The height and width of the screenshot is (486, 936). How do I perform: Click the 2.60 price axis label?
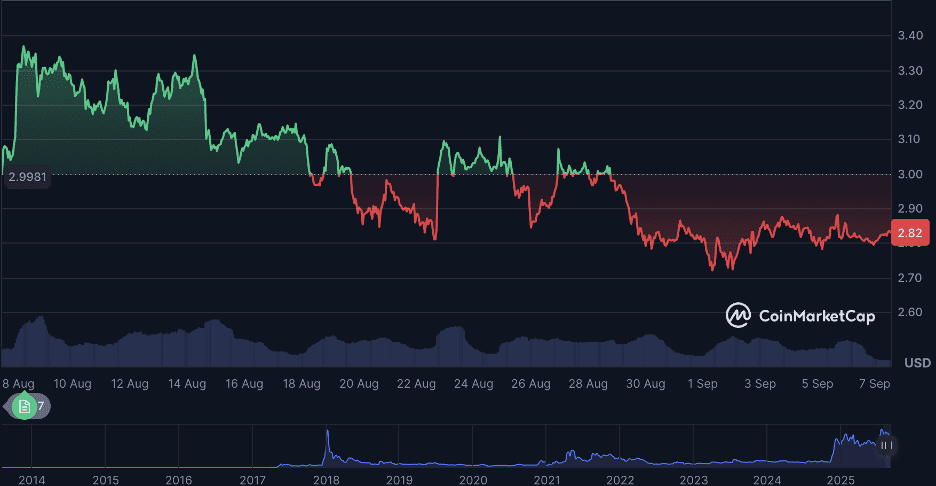[910, 313]
